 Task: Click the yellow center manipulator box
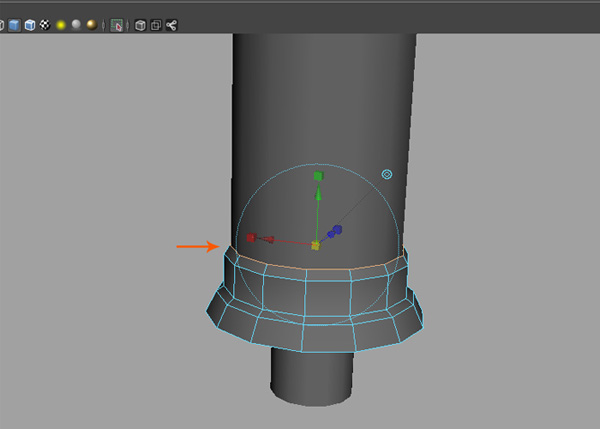(x=315, y=245)
